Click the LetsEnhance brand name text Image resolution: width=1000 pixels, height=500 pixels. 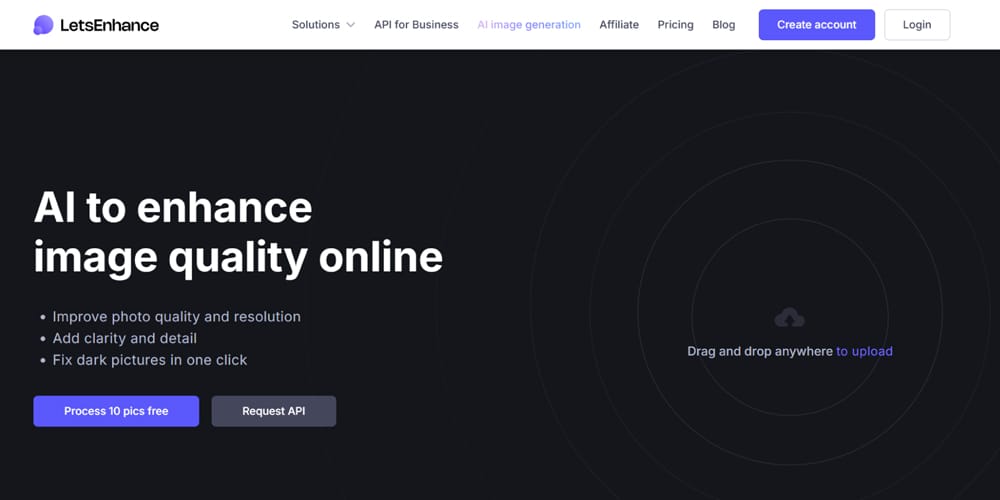(x=110, y=25)
